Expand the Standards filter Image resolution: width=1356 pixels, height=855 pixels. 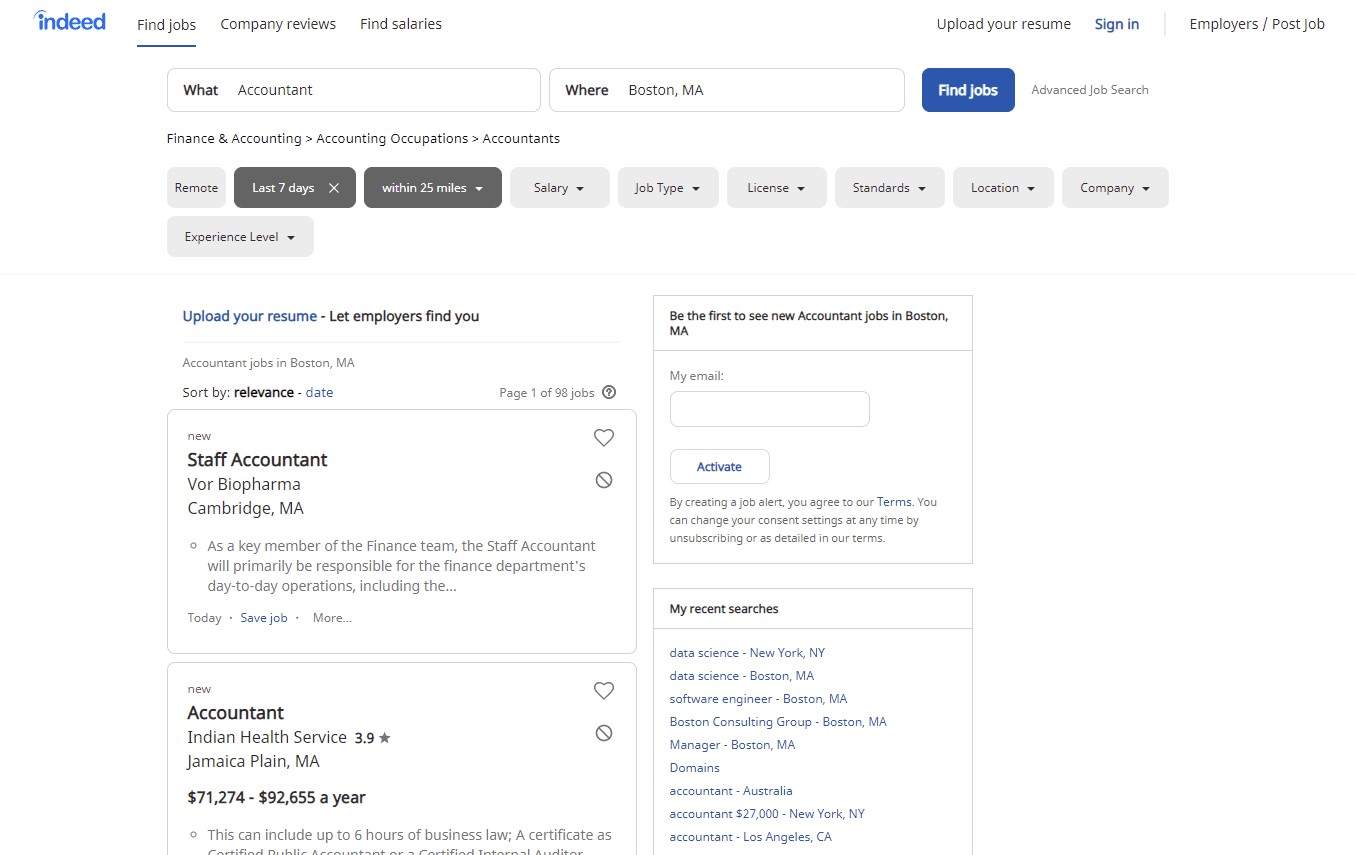click(890, 188)
